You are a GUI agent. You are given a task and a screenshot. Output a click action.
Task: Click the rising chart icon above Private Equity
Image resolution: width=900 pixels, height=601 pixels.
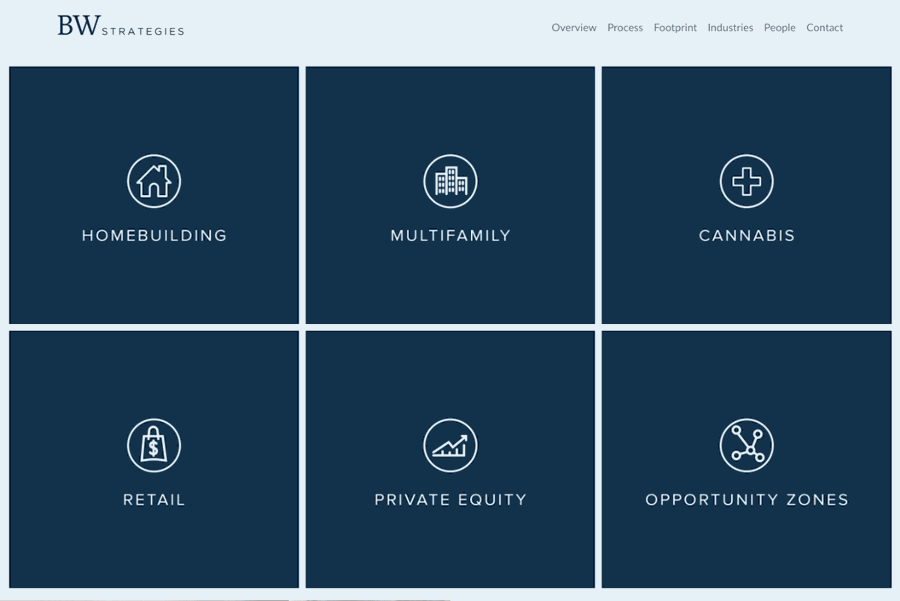[450, 445]
